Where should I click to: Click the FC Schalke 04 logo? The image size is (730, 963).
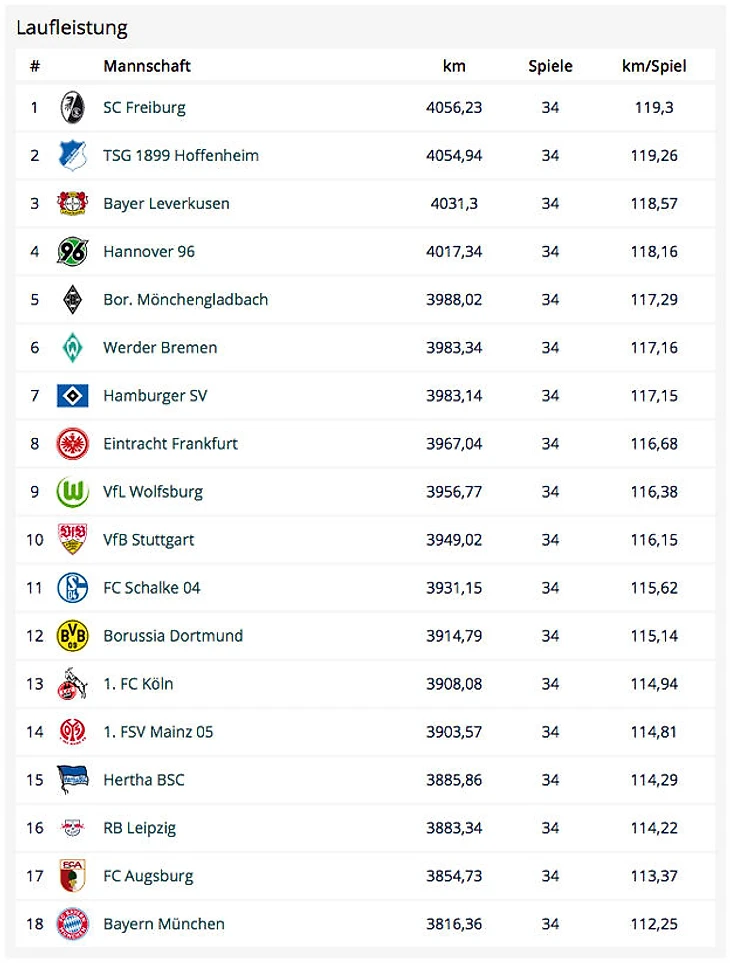(x=72, y=587)
